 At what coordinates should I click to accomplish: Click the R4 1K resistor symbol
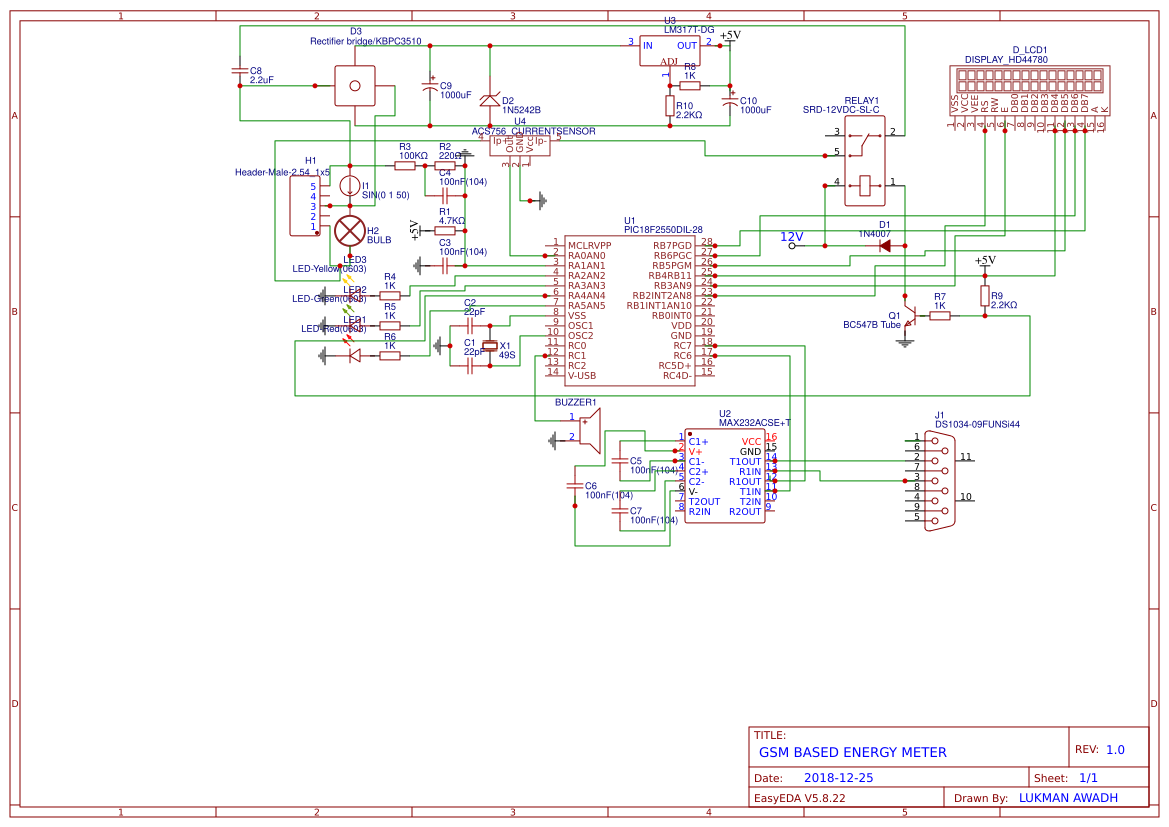[390, 295]
